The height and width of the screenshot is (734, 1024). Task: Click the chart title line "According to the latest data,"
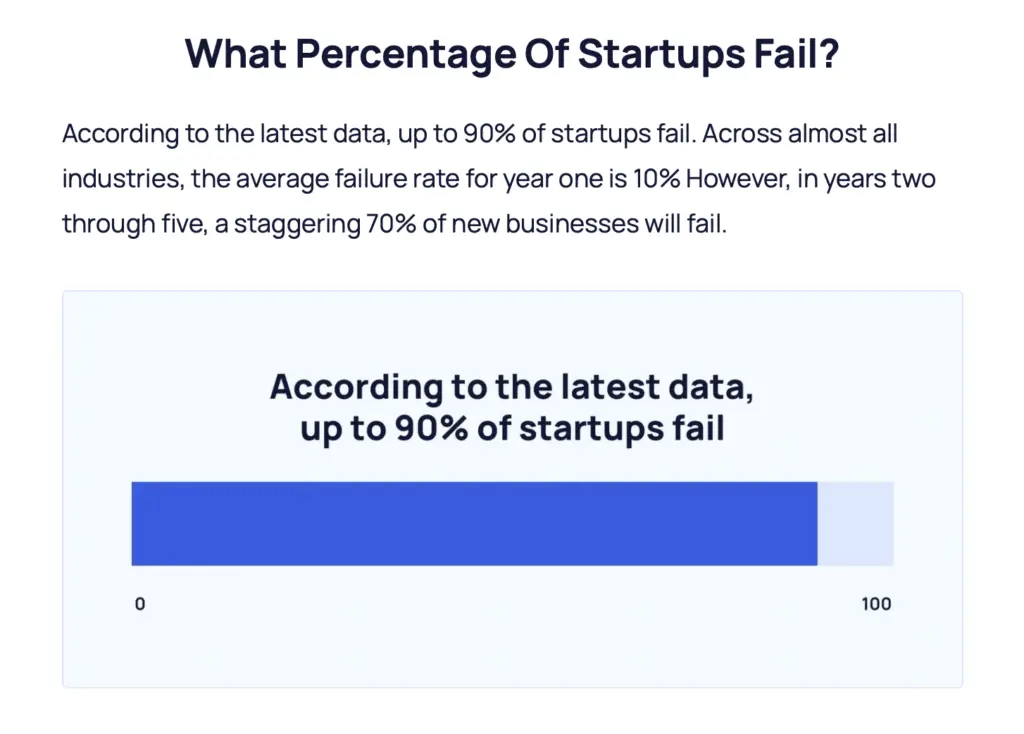pos(511,387)
